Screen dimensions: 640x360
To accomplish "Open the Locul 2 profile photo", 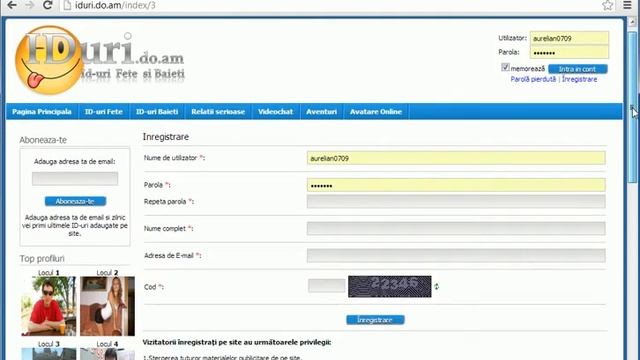I will (107, 306).
